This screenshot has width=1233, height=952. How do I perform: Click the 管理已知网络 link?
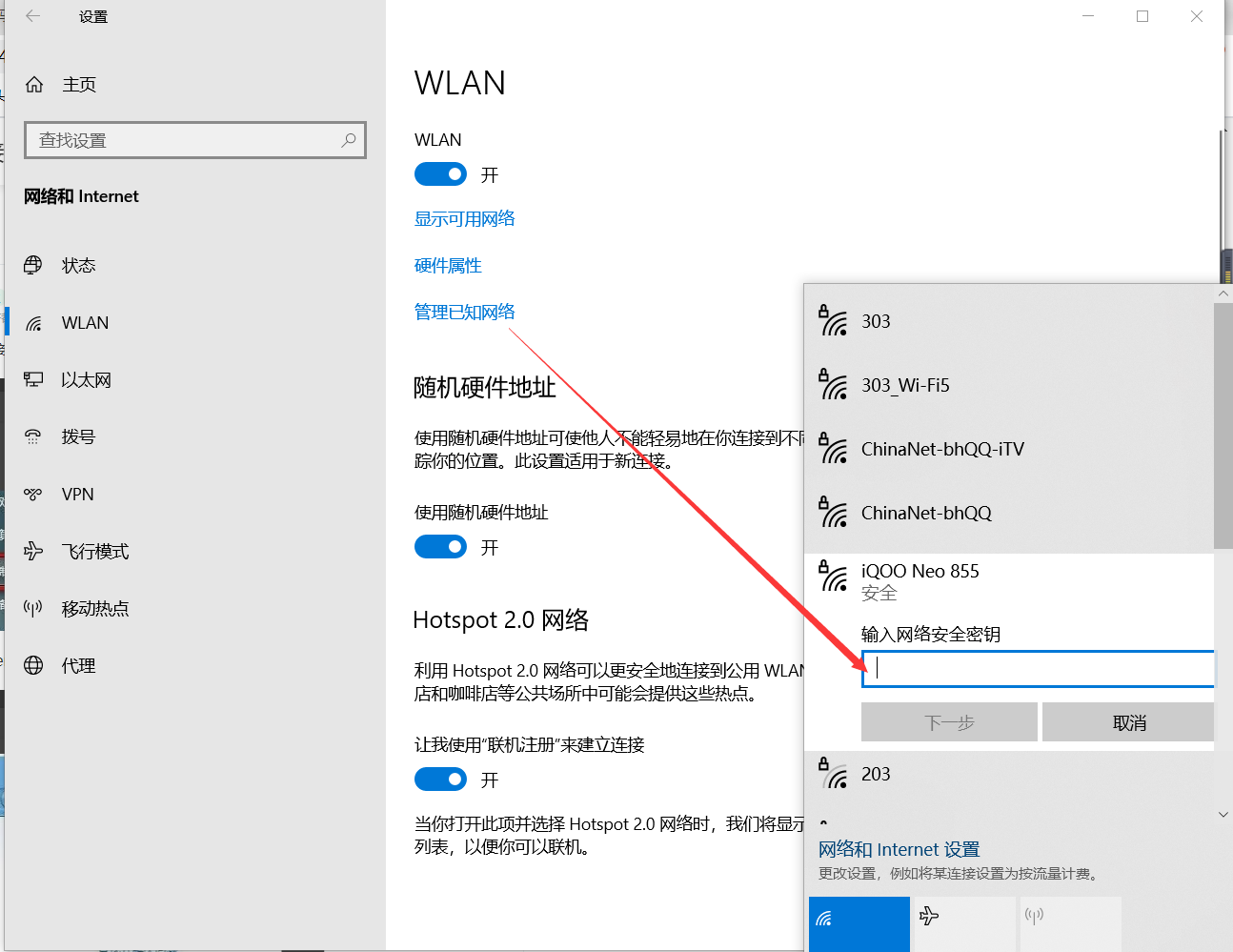click(x=464, y=312)
